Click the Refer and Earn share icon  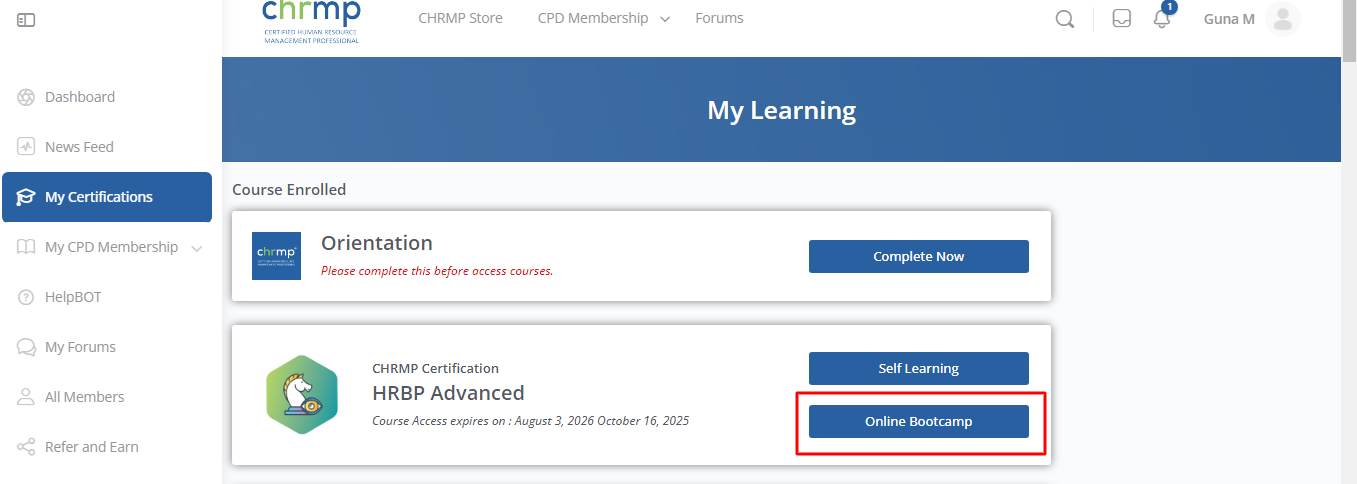tap(27, 447)
